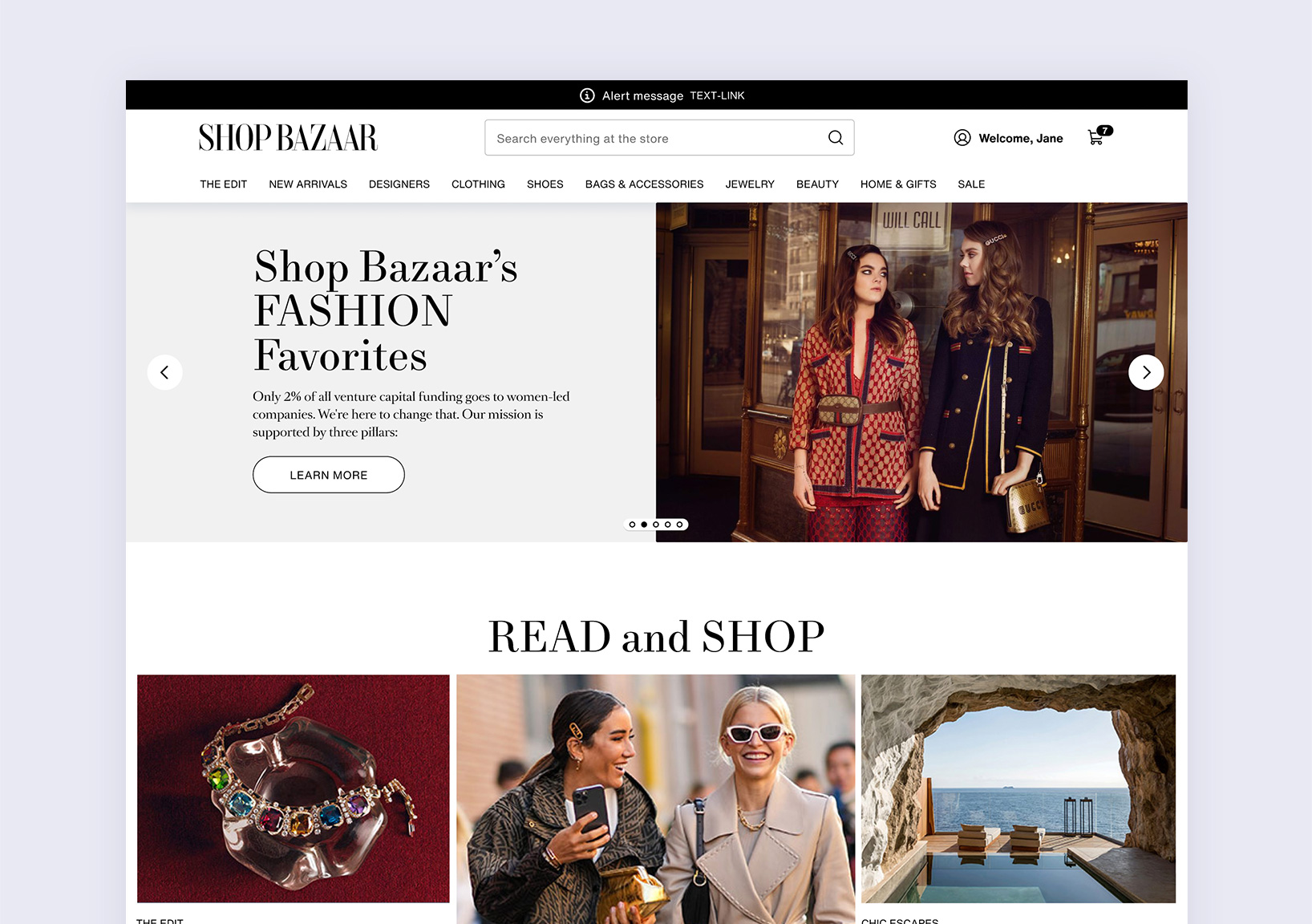Go to New Arrivals section
Screen dimensions: 1312x924
[x=308, y=184]
